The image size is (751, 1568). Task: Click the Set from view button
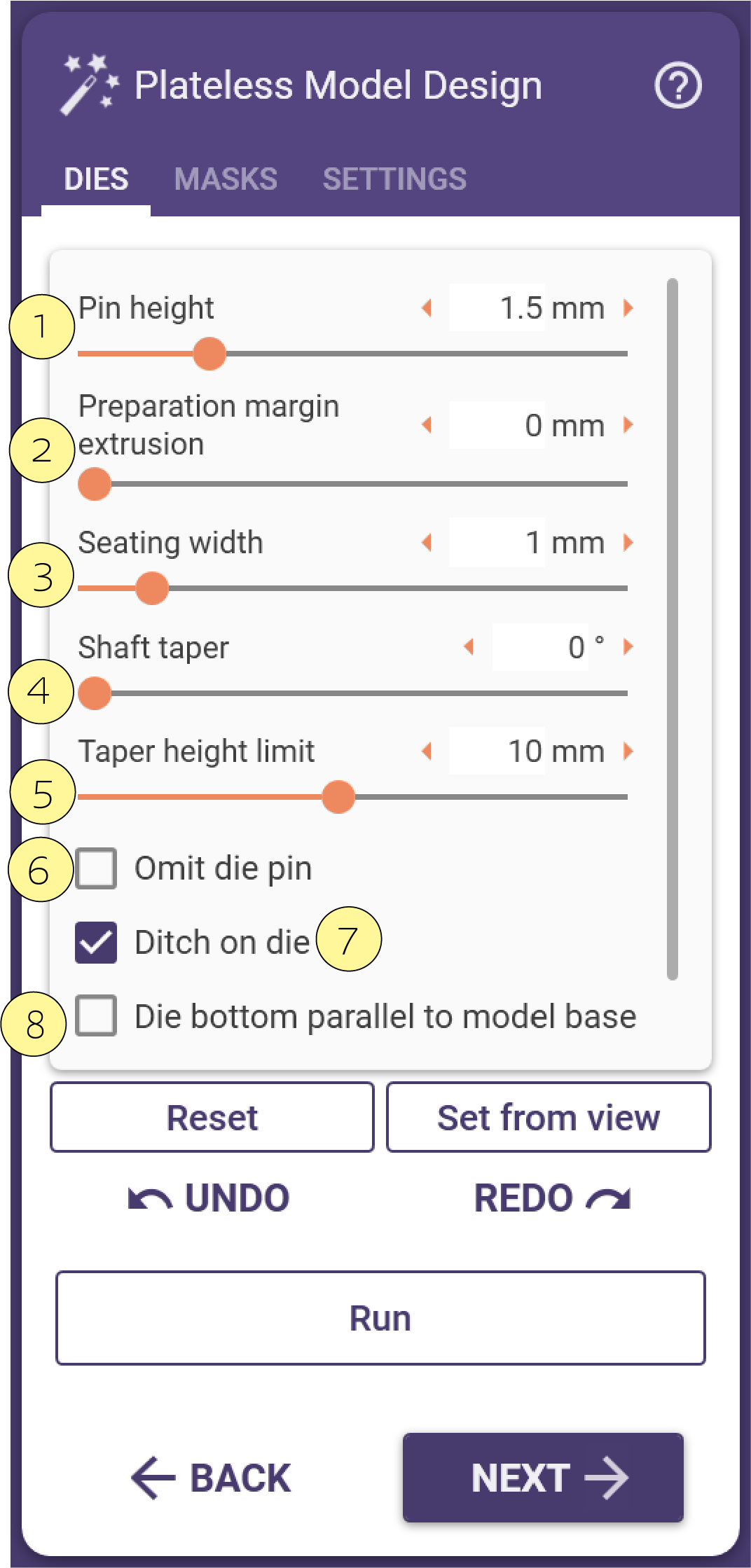click(549, 1117)
